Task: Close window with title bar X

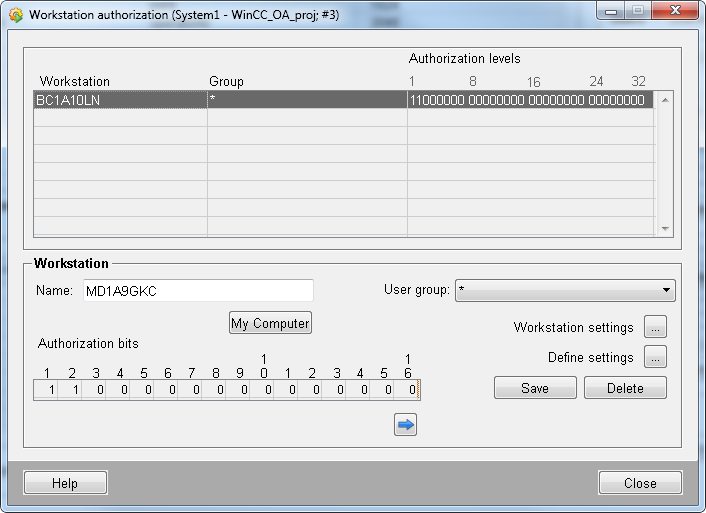Action: pyautogui.click(x=675, y=11)
